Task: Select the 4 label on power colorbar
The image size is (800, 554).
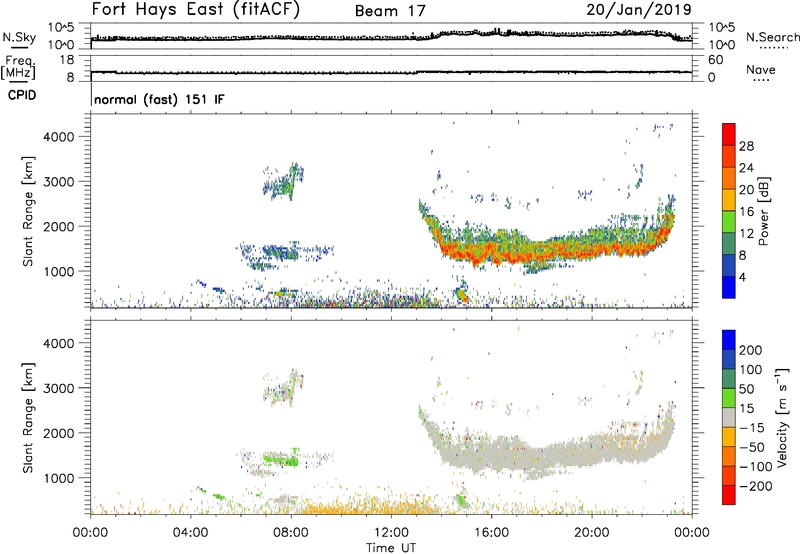Action: click(x=743, y=277)
